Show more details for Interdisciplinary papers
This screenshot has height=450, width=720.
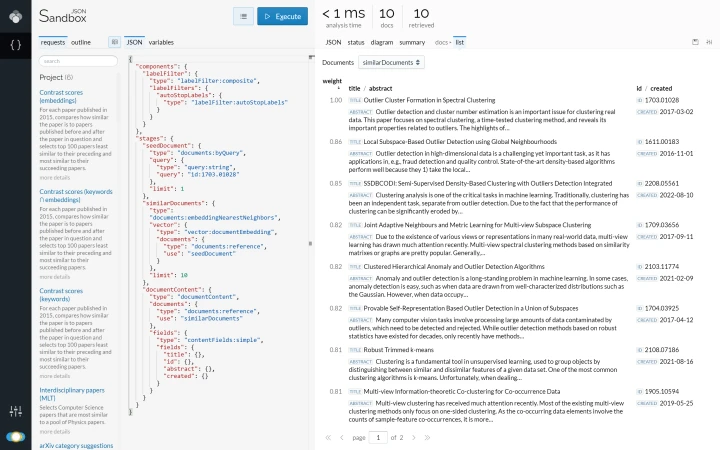point(55,432)
